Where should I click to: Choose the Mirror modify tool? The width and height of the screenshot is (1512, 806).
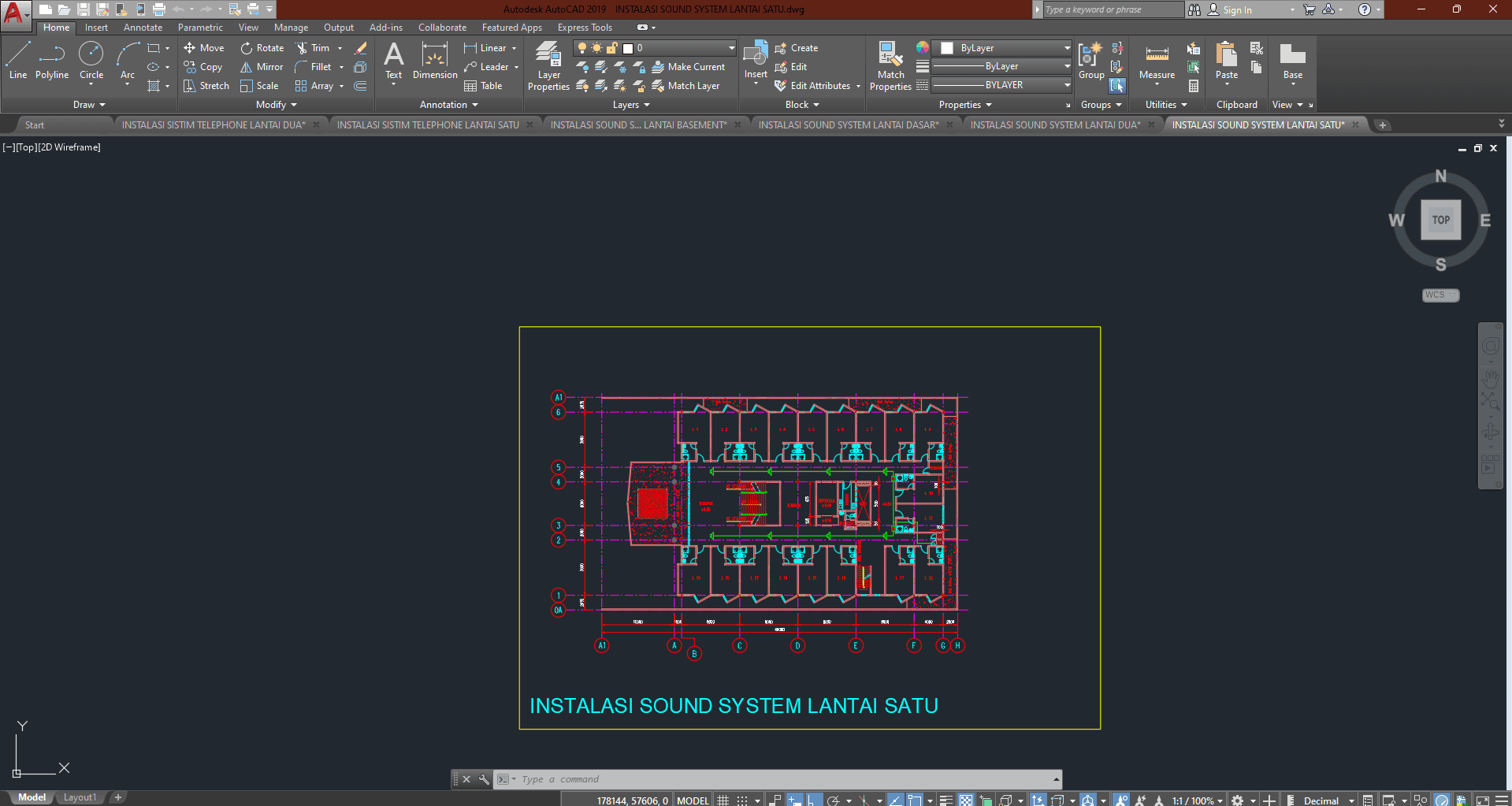tap(262, 67)
